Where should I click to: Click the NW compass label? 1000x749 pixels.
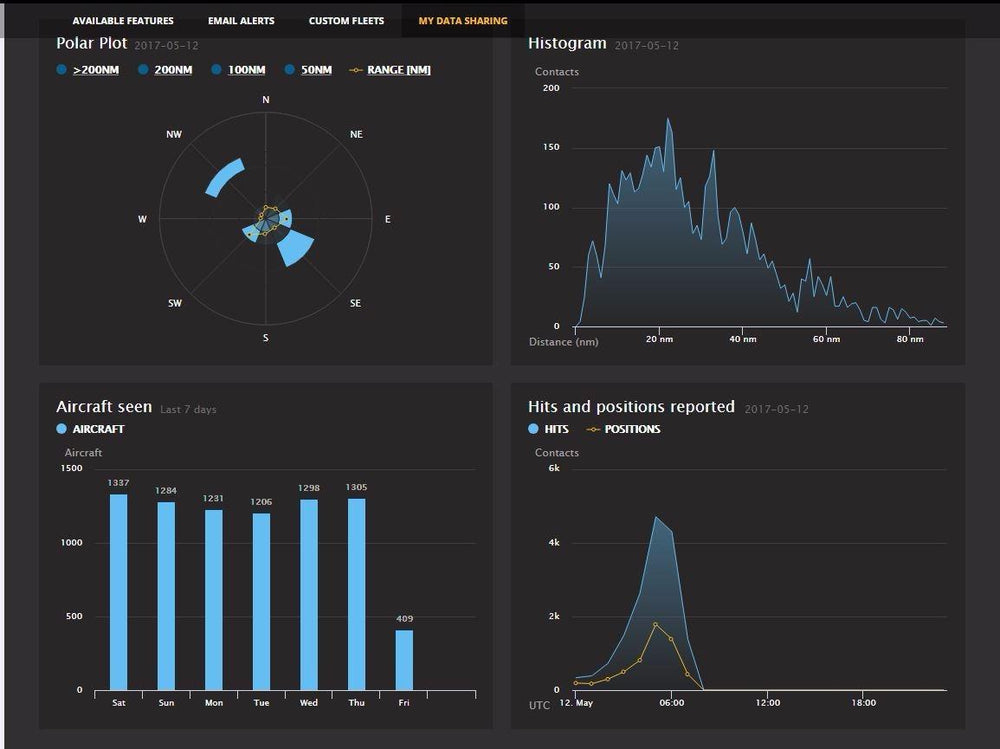point(174,135)
